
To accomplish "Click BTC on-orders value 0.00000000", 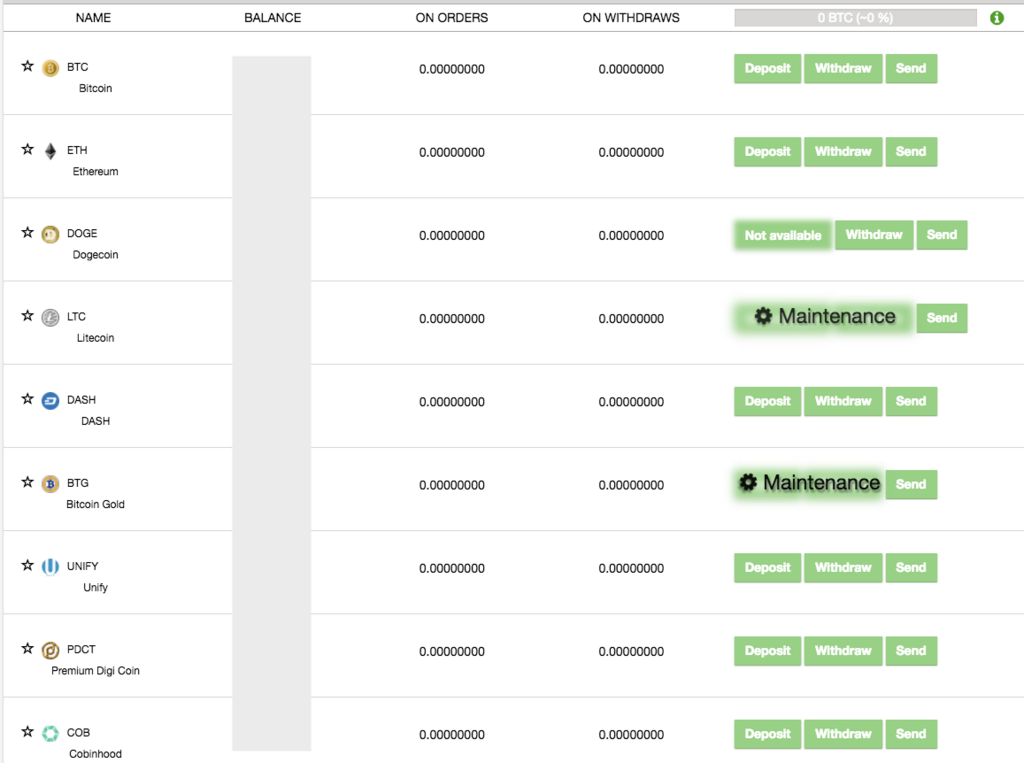I will 452,69.
